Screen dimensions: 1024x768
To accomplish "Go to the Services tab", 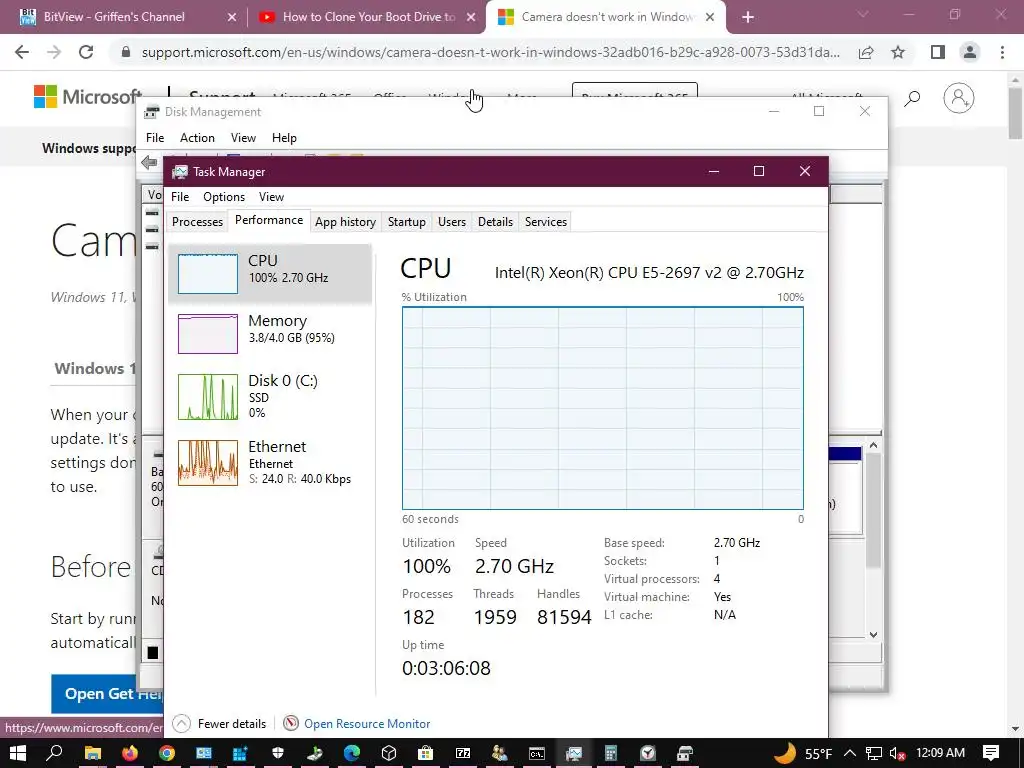I will pos(546,222).
